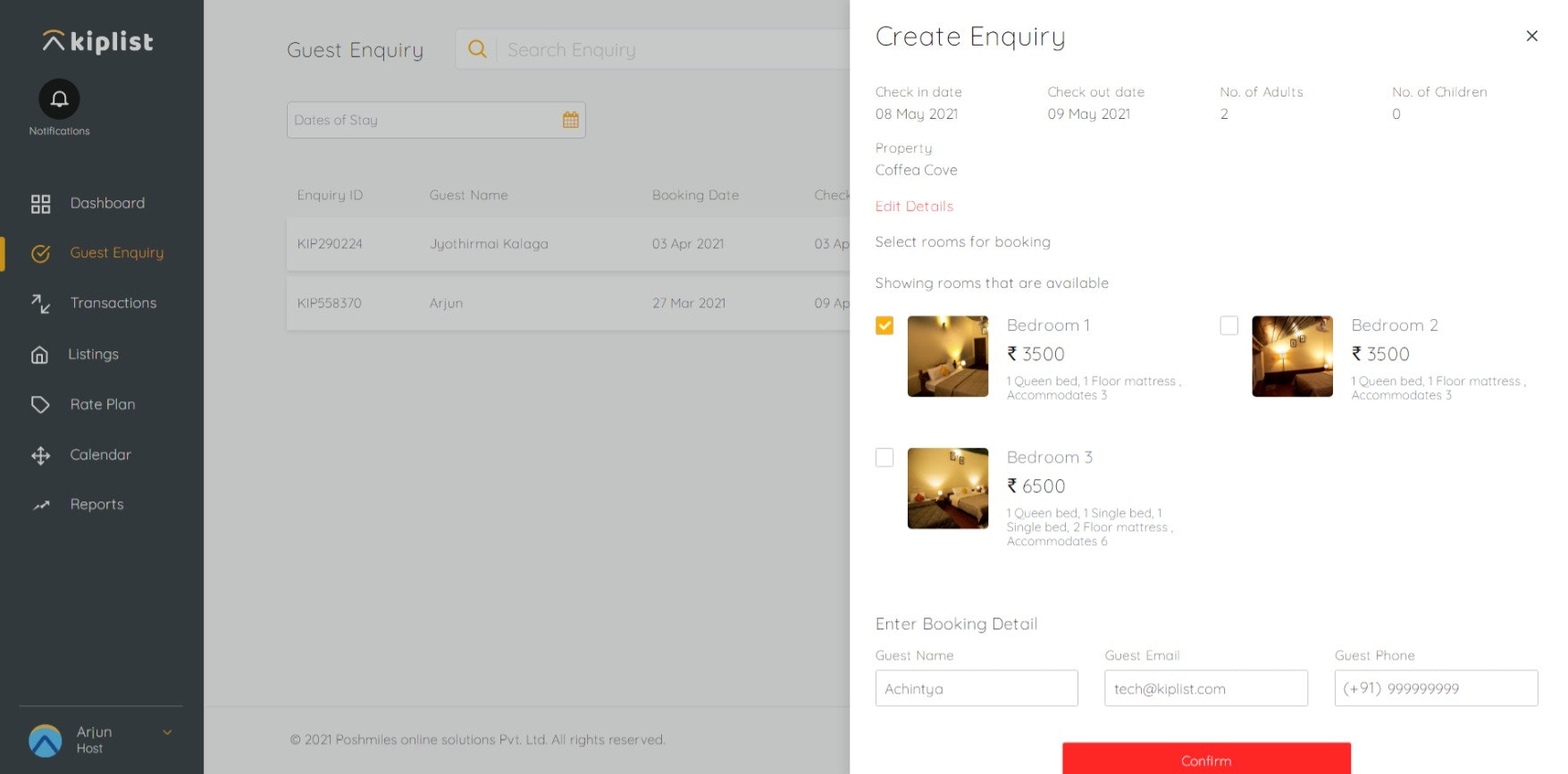This screenshot has width=1568, height=774.
Task: Click the Bedroom 3 price 6500
Action: (1036, 486)
